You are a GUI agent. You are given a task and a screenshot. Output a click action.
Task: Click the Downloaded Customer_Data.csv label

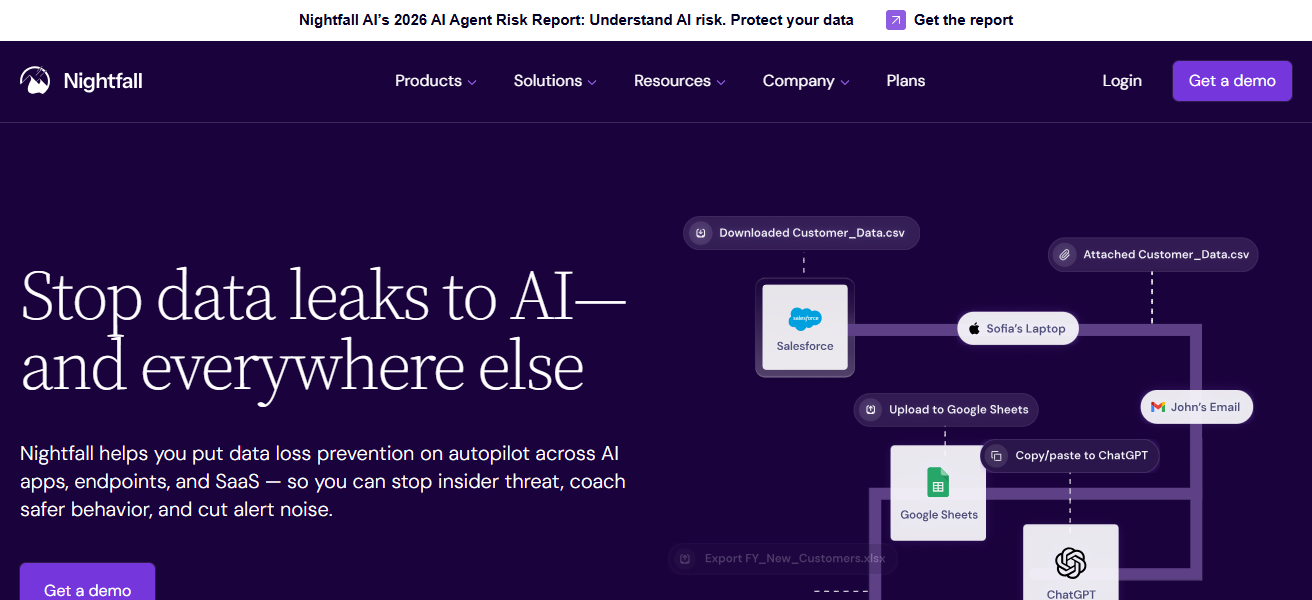click(812, 233)
